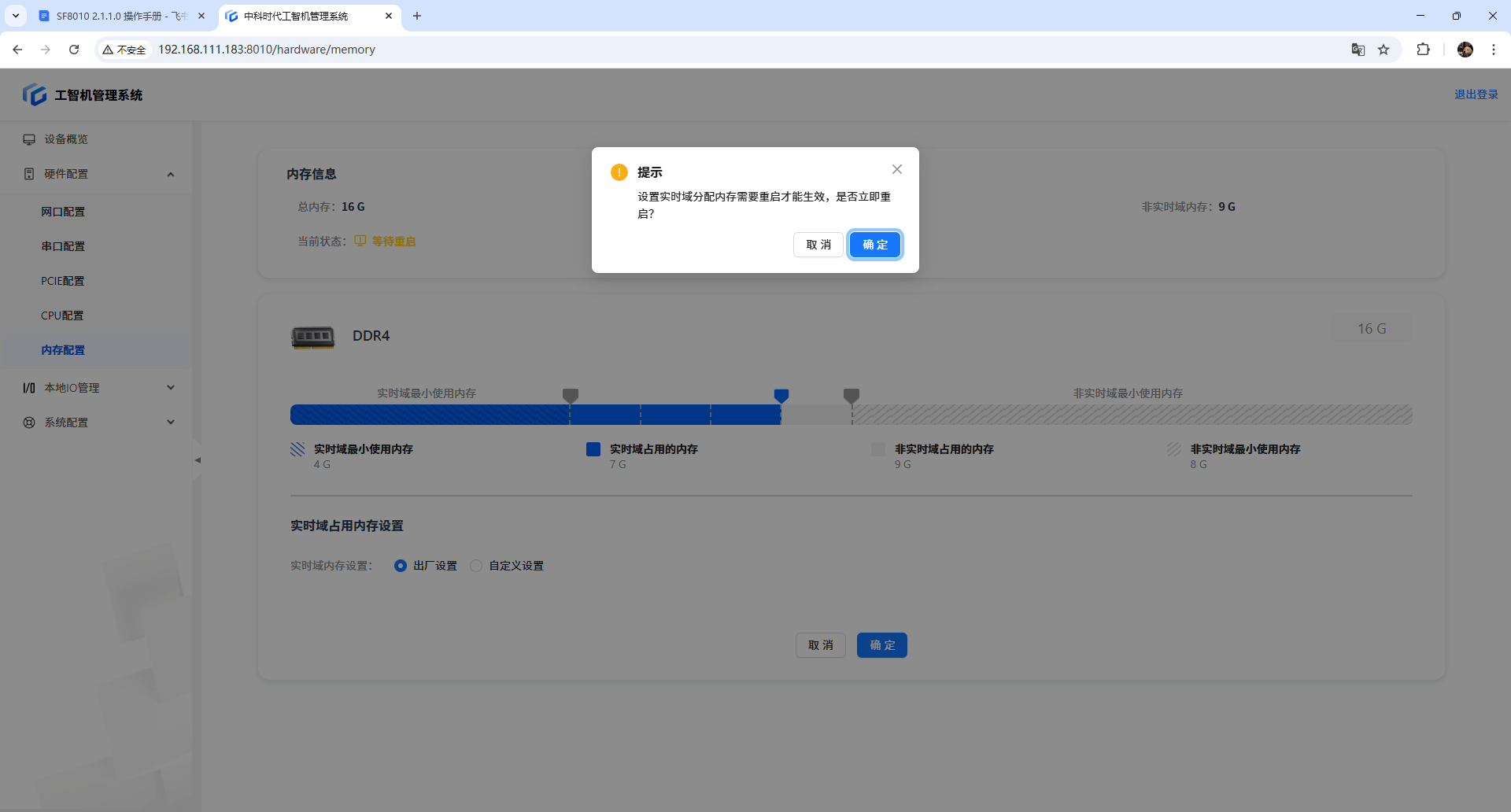The image size is (1511, 812).
Task: Log out via 退出登录 link
Action: [x=1476, y=94]
